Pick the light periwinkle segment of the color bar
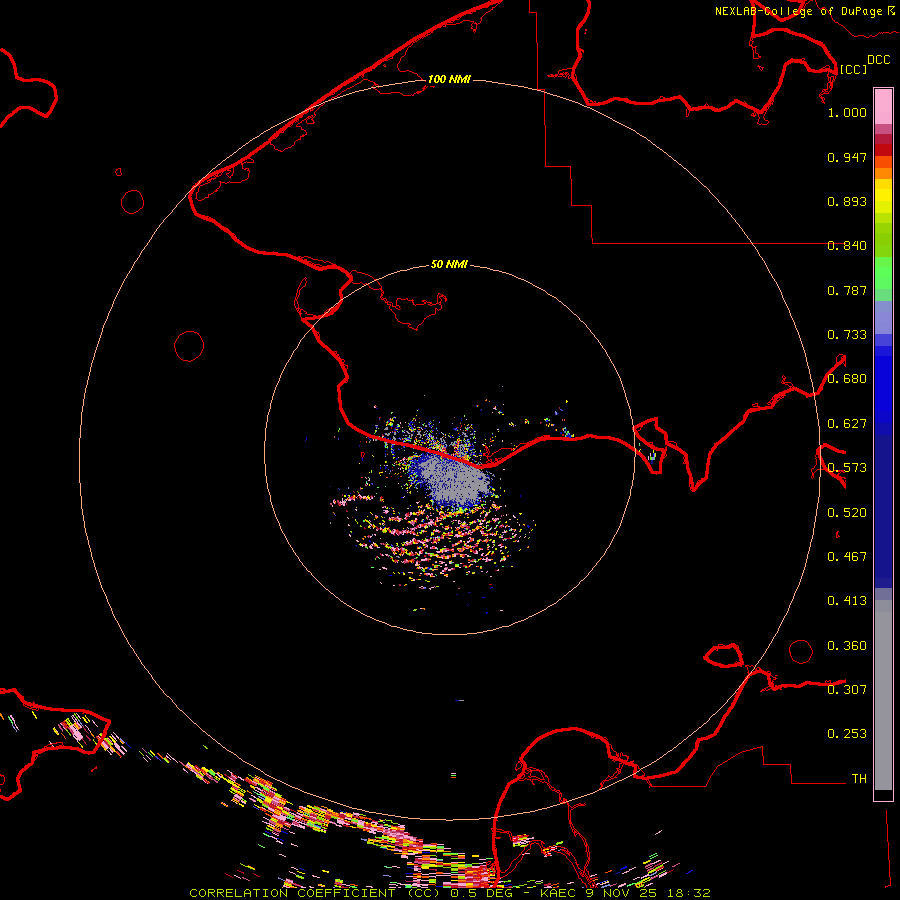 pos(883,317)
